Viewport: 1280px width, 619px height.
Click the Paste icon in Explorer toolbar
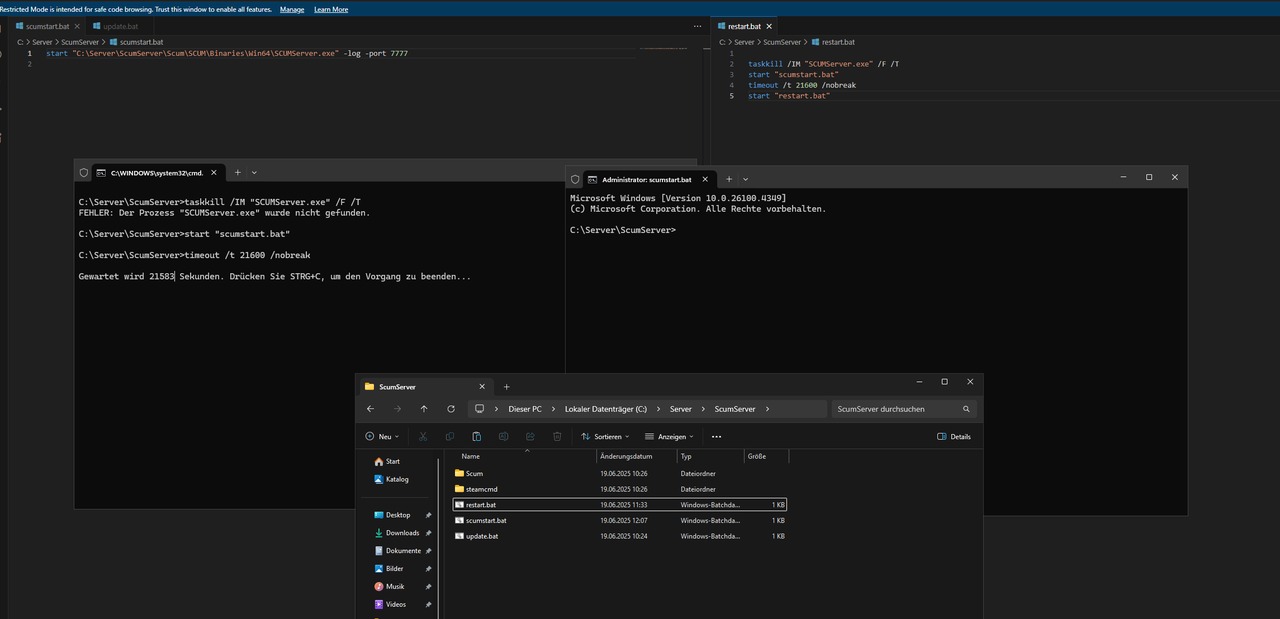click(x=476, y=437)
